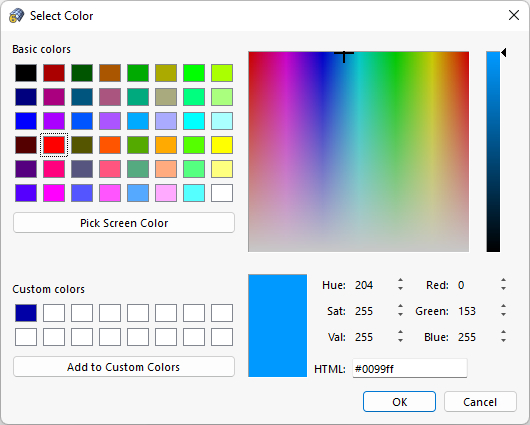Decrease the Sat value with down arrow
Image resolution: width=530 pixels, height=425 pixels.
[400, 315]
